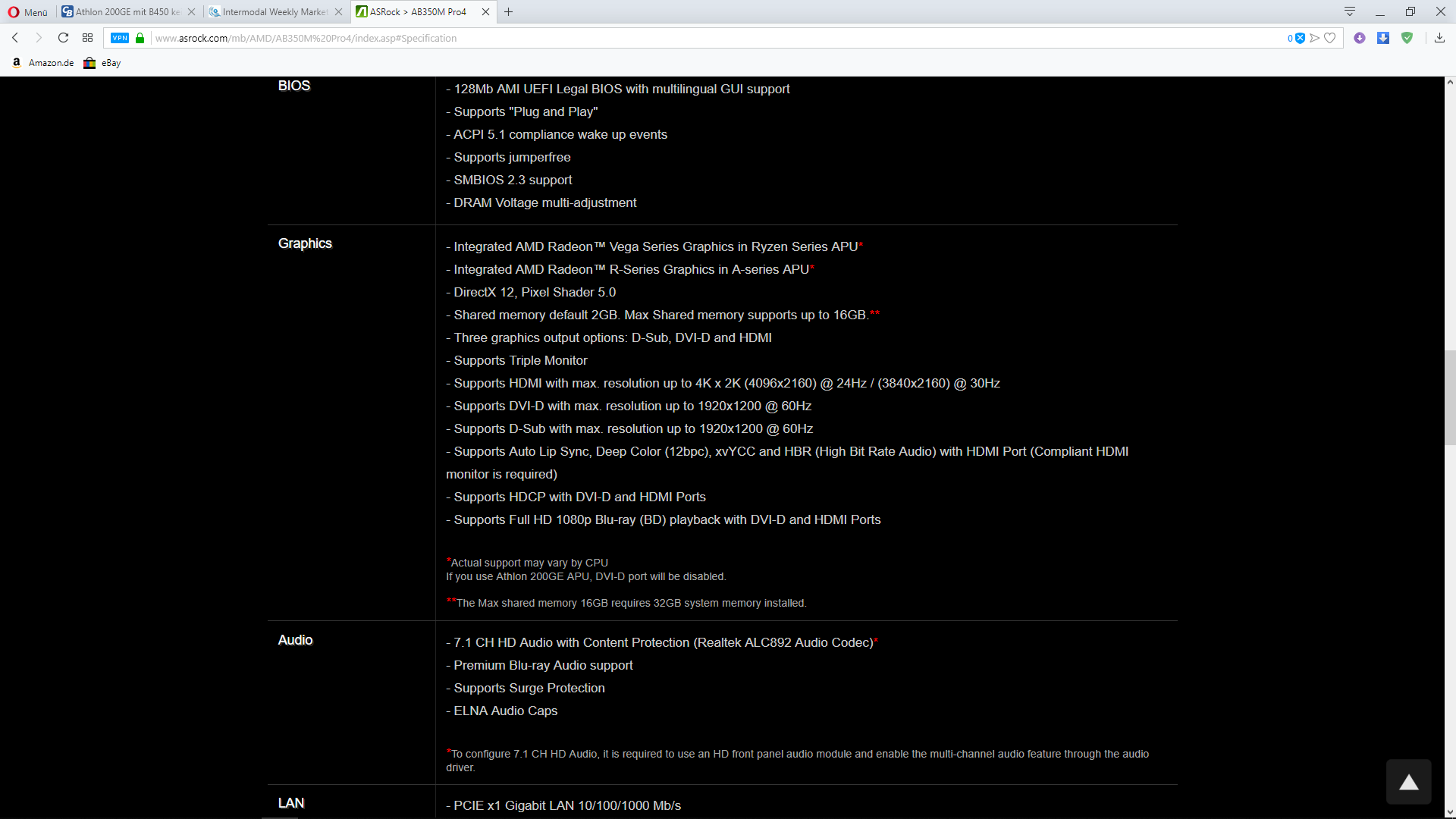
Task: Click the scroll-to-top arrow button
Action: pyautogui.click(x=1408, y=782)
